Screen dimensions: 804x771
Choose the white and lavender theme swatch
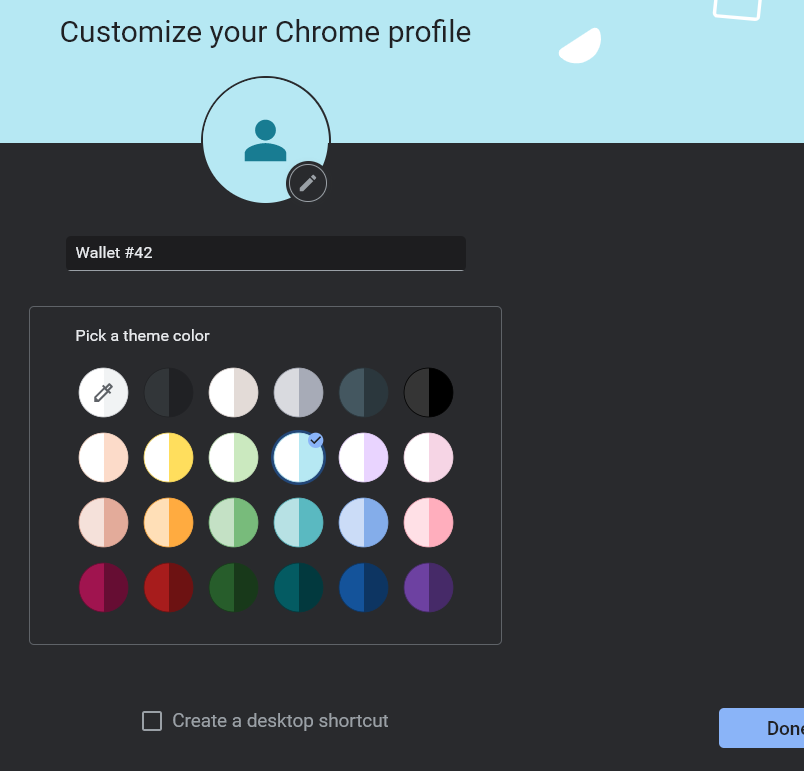[364, 457]
